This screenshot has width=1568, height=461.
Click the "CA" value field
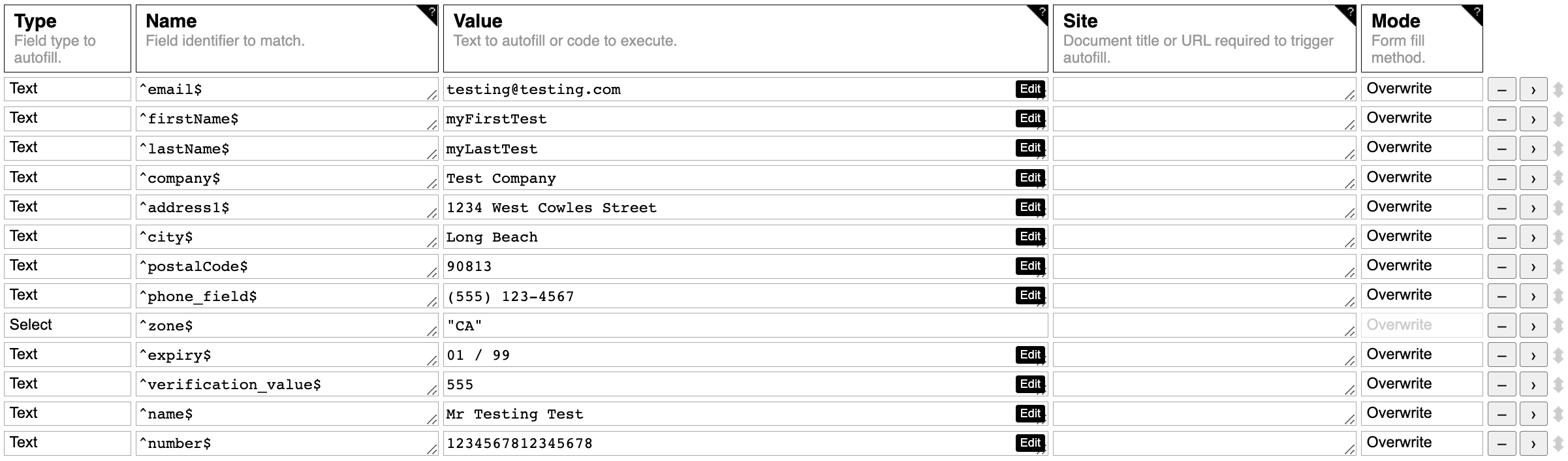(x=744, y=326)
